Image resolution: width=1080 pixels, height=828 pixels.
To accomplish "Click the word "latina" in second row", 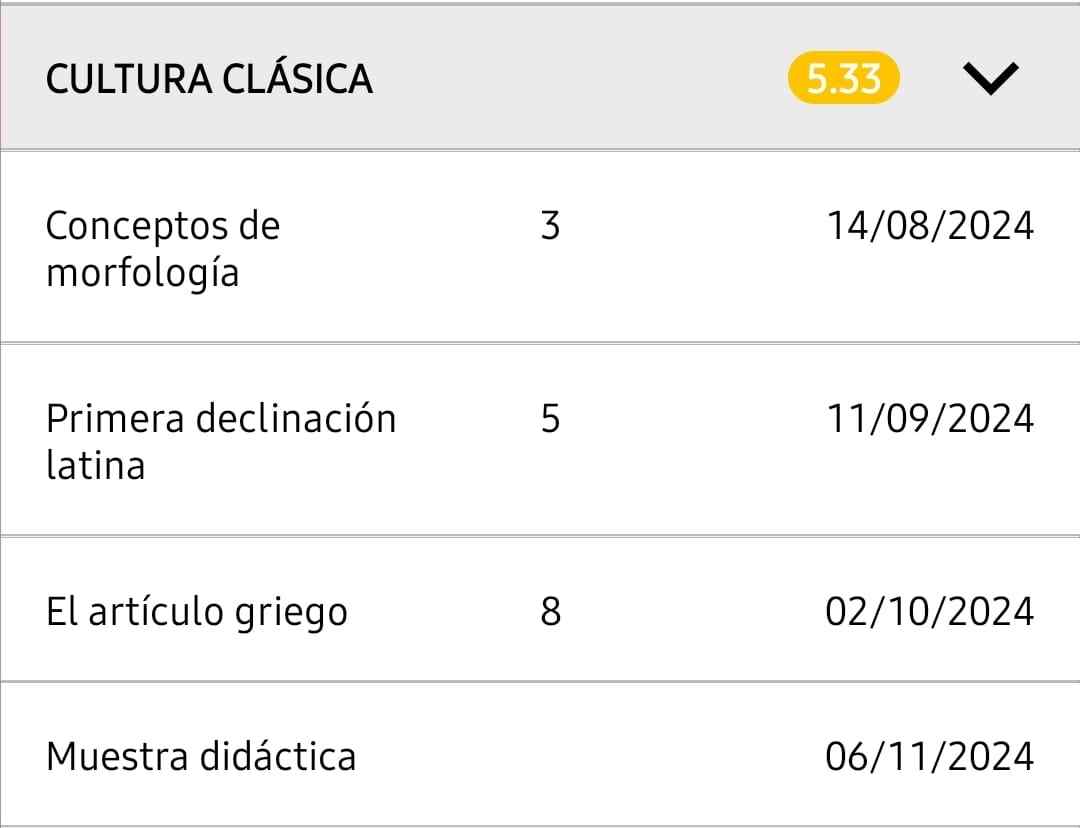I will pos(95,465).
